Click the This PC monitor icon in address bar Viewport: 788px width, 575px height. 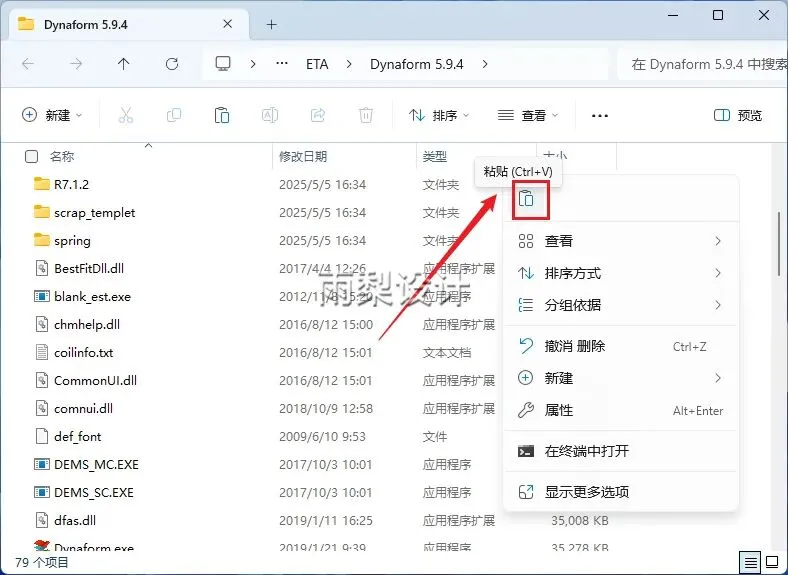tap(223, 64)
